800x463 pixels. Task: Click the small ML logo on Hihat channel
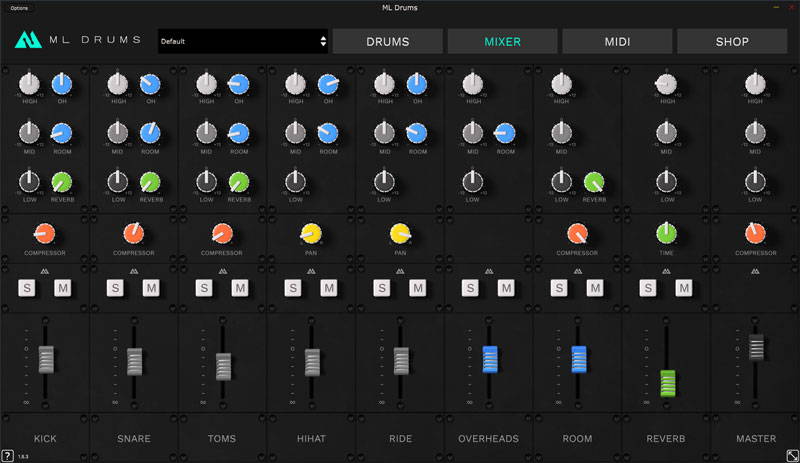pos(311,271)
